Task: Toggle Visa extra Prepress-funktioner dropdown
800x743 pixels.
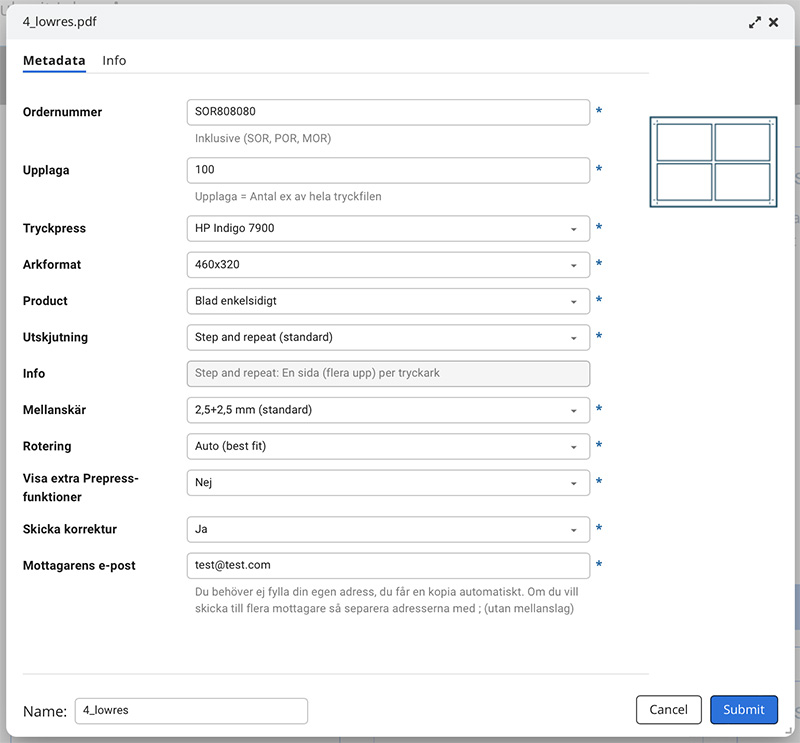Action: (x=388, y=483)
